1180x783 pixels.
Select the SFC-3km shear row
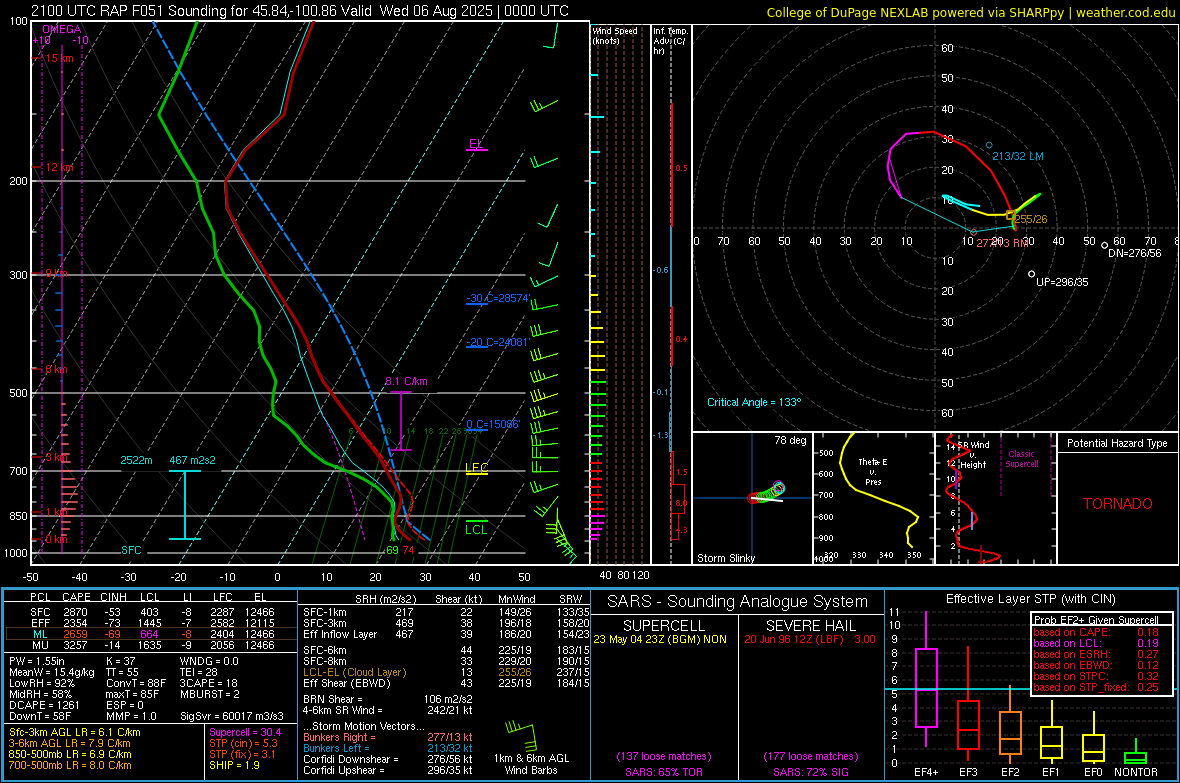[446, 623]
